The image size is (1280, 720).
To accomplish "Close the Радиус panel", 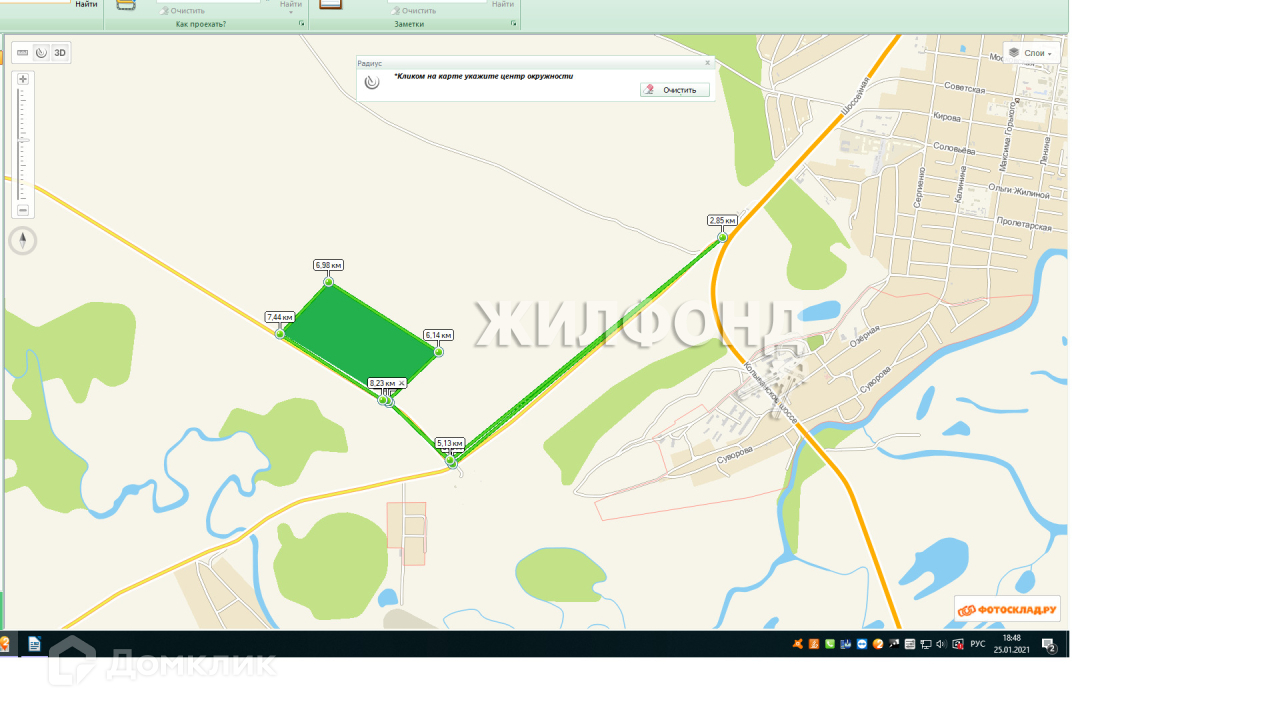I will [708, 63].
